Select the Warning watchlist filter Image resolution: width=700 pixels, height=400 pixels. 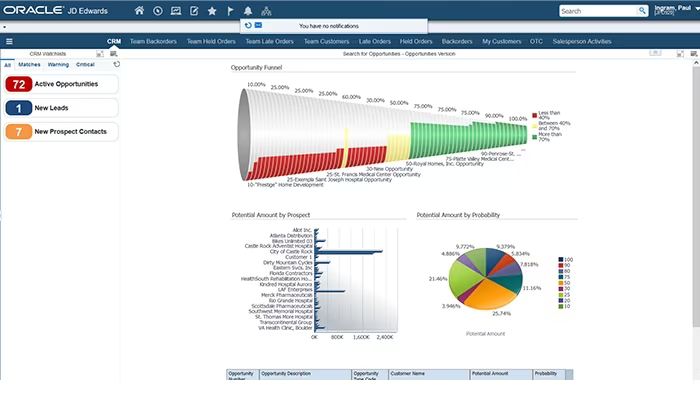point(58,65)
